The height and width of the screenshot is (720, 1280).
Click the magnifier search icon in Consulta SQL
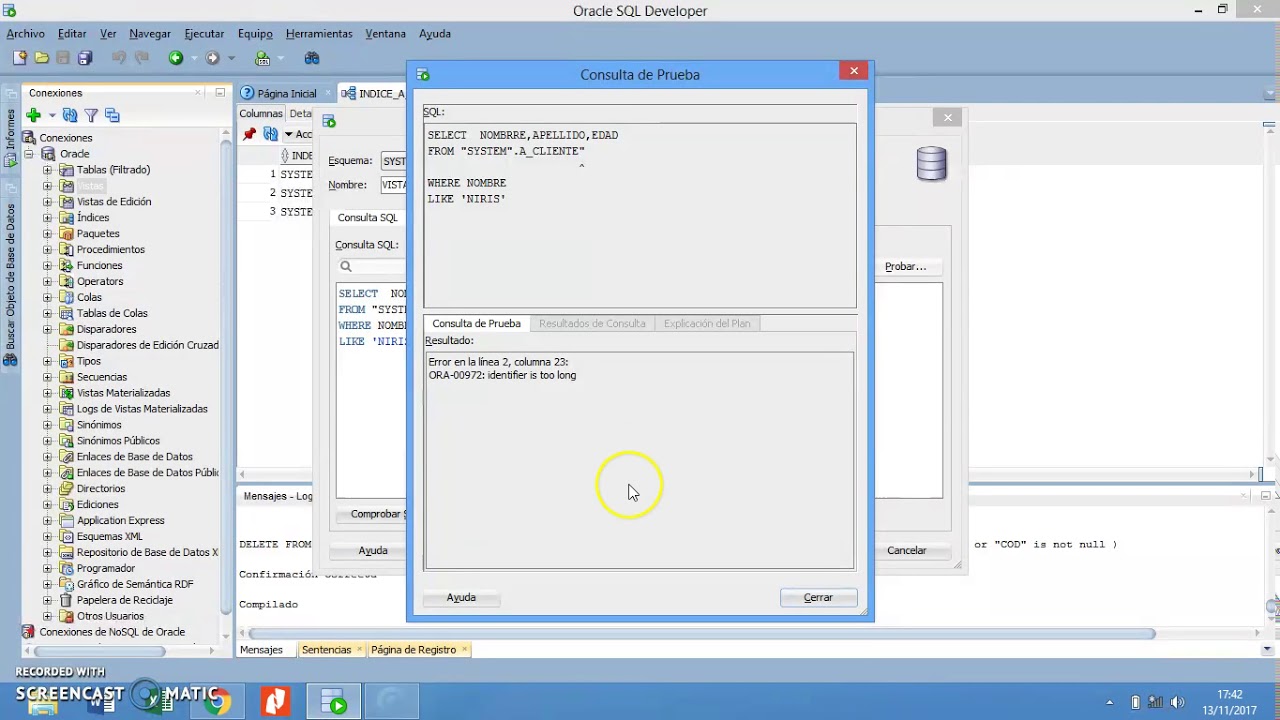[x=346, y=266]
